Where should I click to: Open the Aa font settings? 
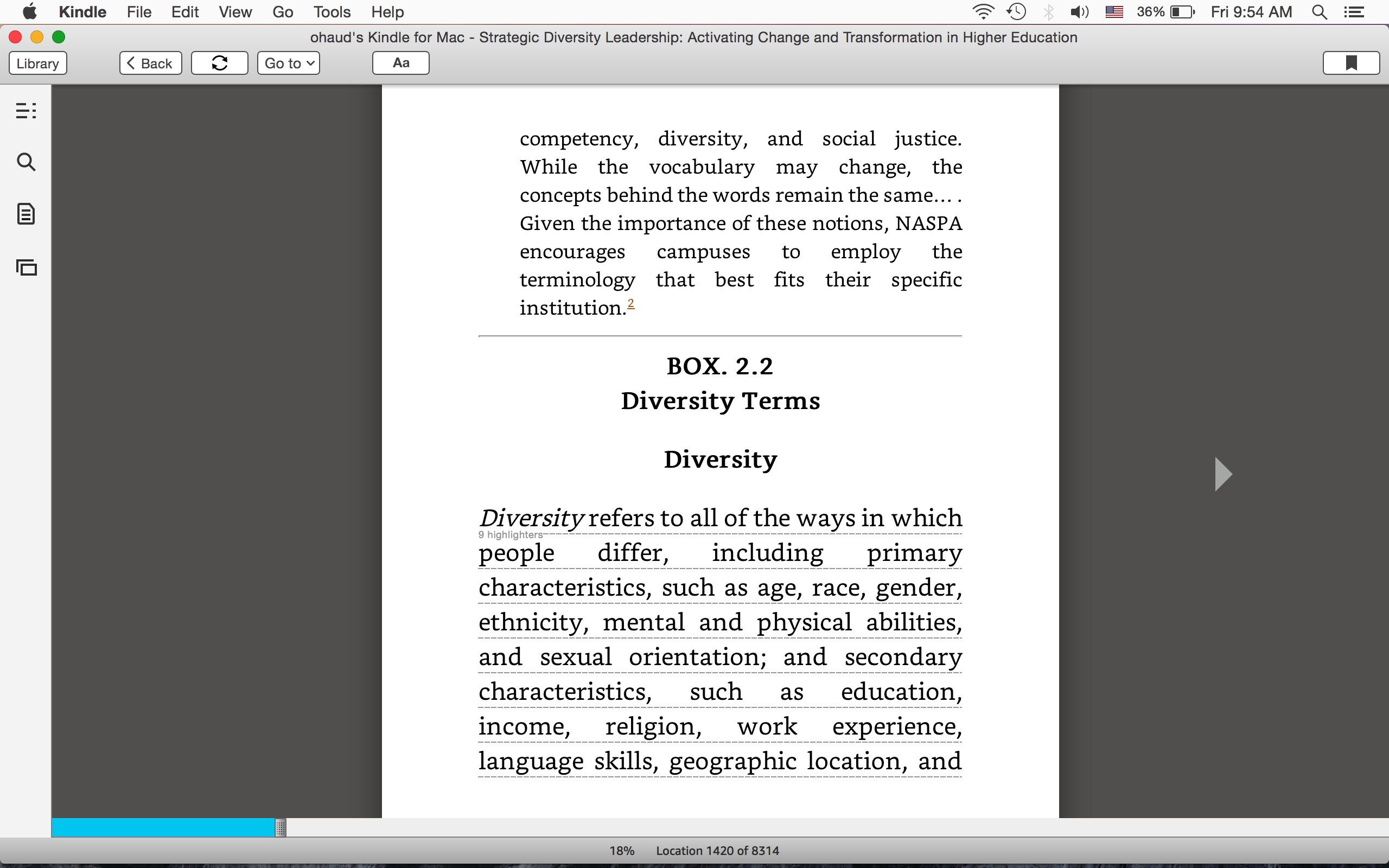pyautogui.click(x=400, y=63)
